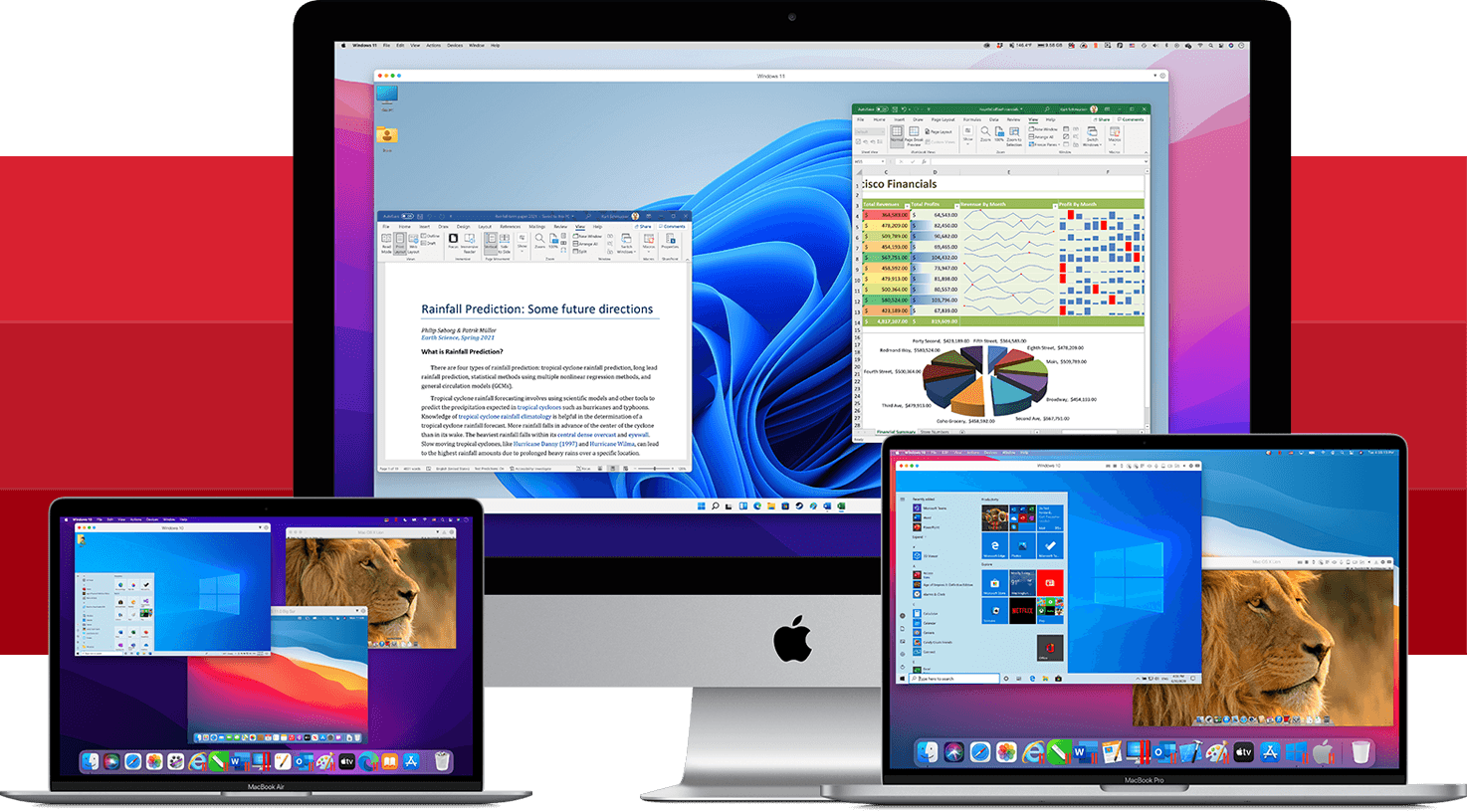The height and width of the screenshot is (812, 1467).
Task: Open user folder icon on Windows 11 desktop
Action: coord(387,138)
